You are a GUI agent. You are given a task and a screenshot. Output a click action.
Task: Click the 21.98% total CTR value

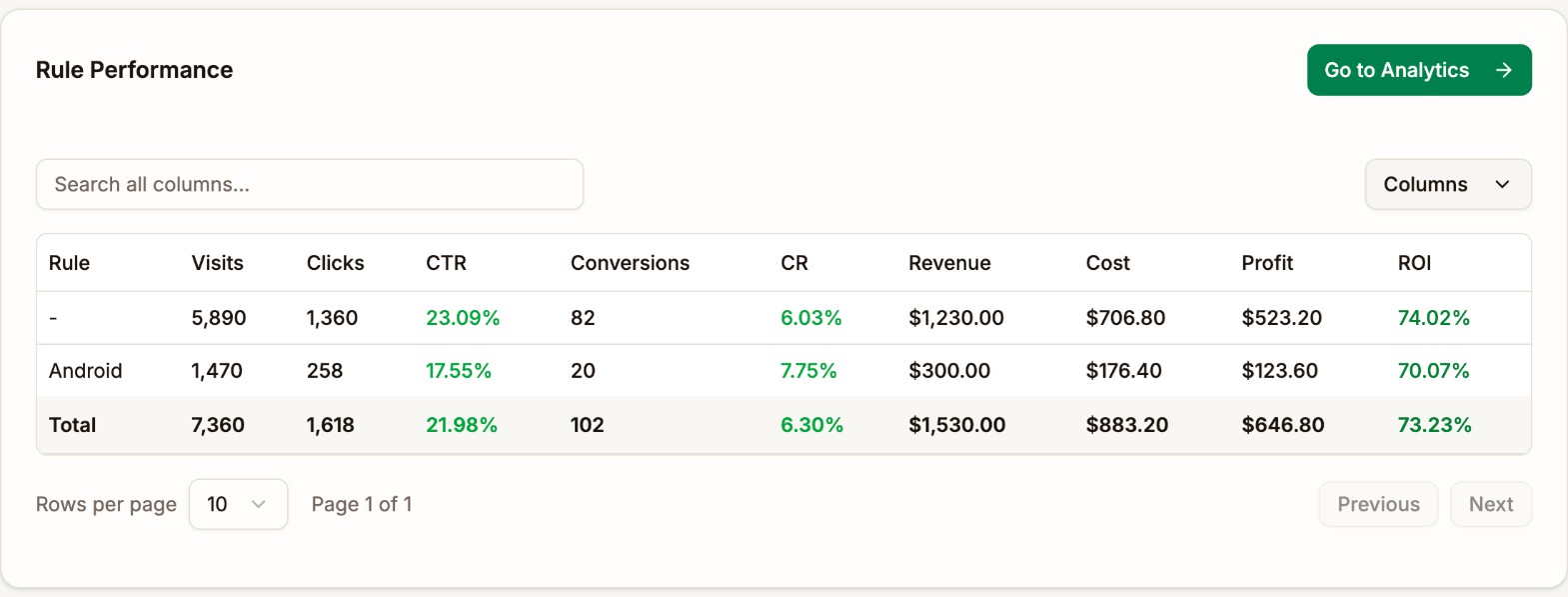462,425
